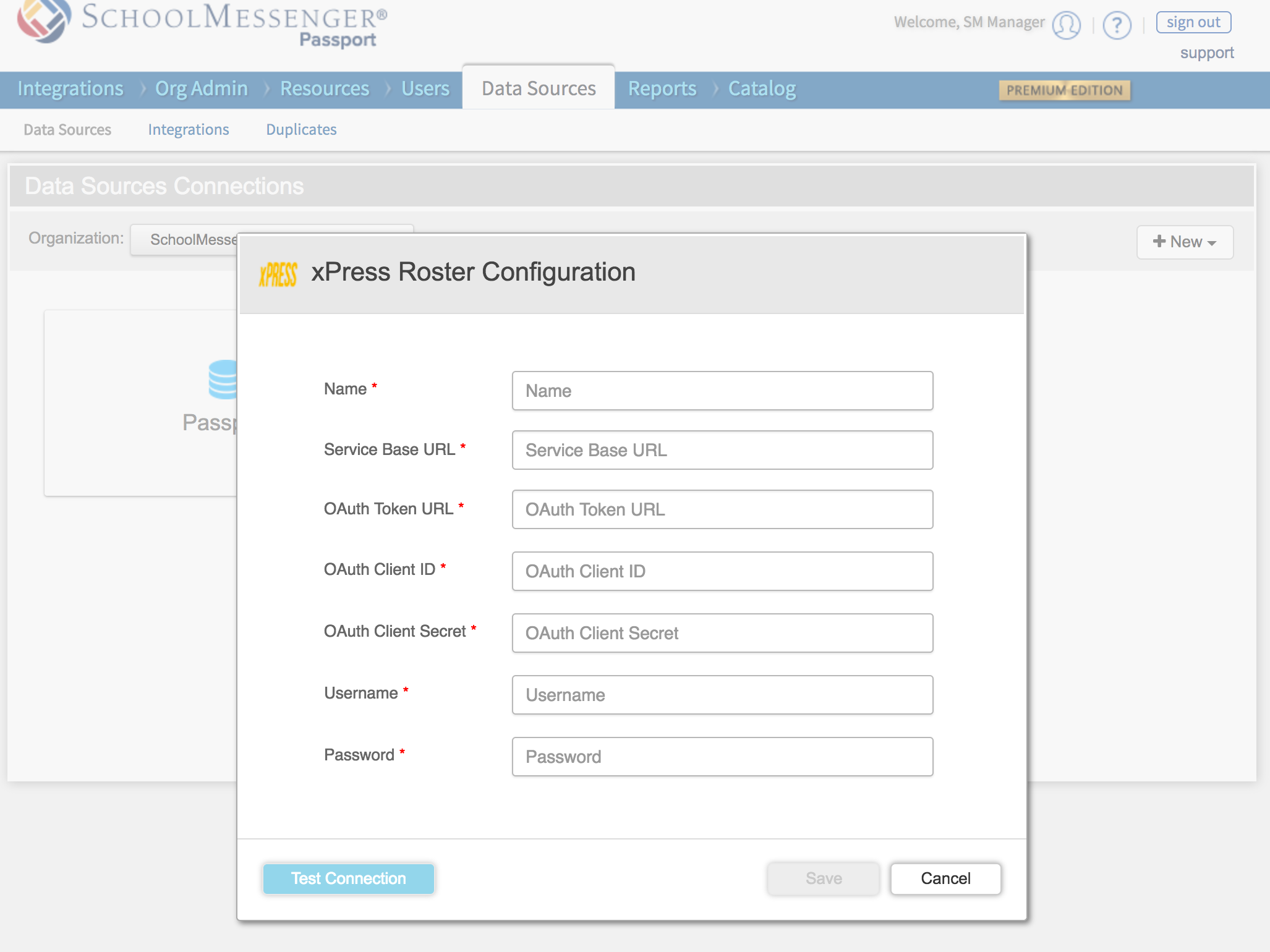Click the sign out button
This screenshot has width=1270, height=952.
1193,22
